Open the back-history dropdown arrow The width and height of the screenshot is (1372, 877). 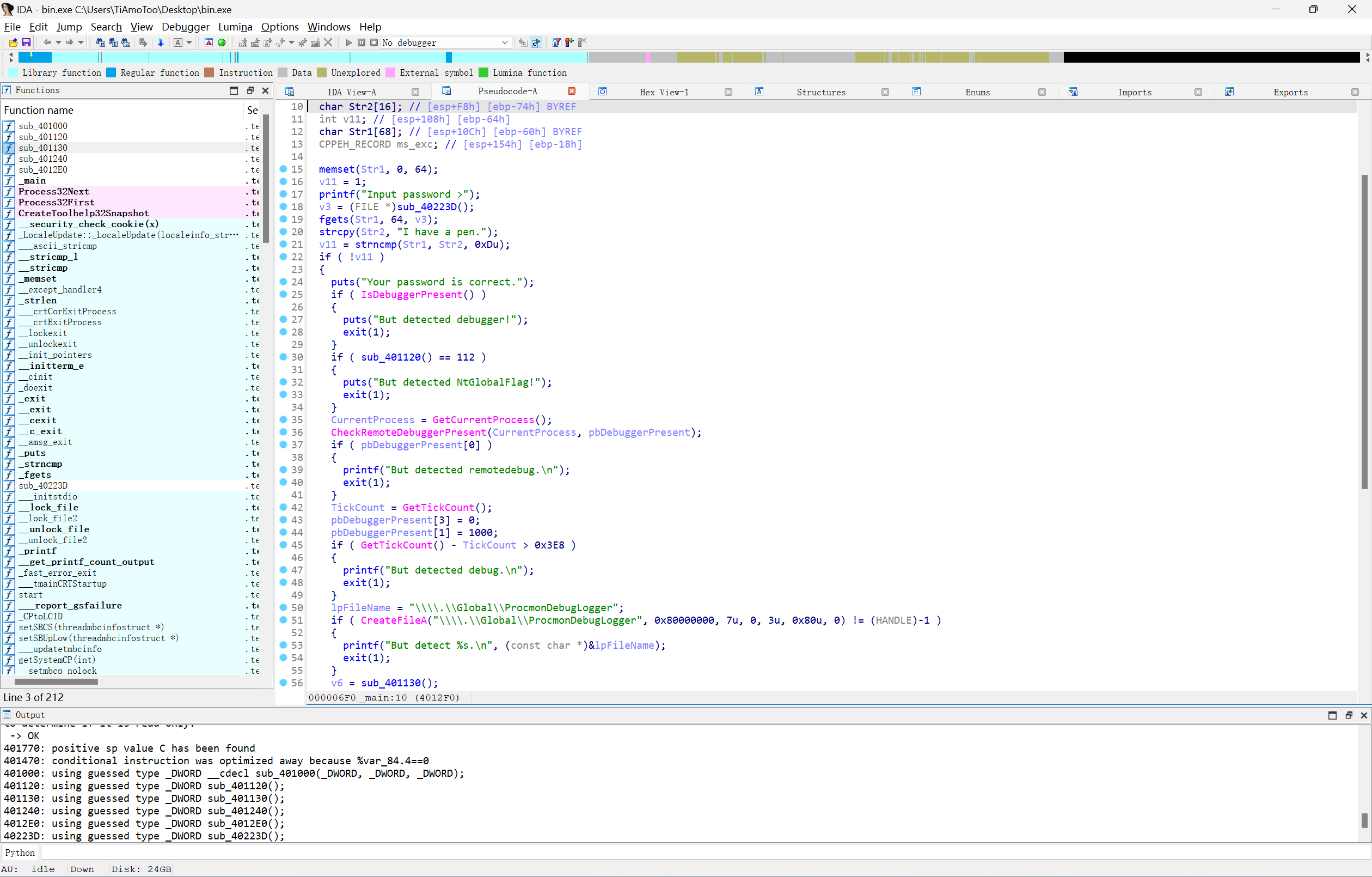coord(58,42)
